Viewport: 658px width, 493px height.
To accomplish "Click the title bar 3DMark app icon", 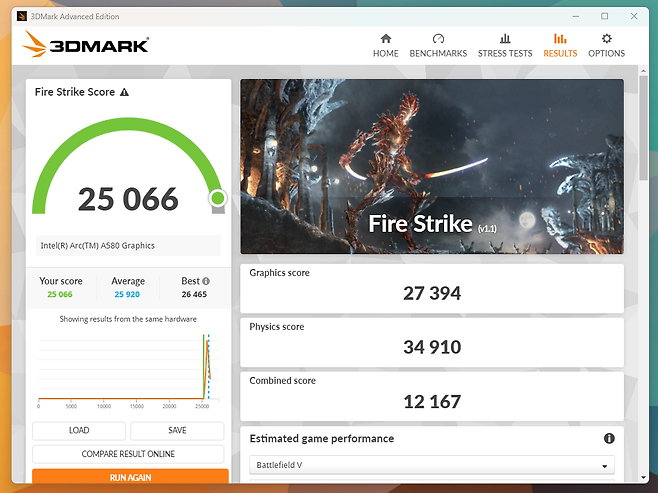I will pos(21,15).
